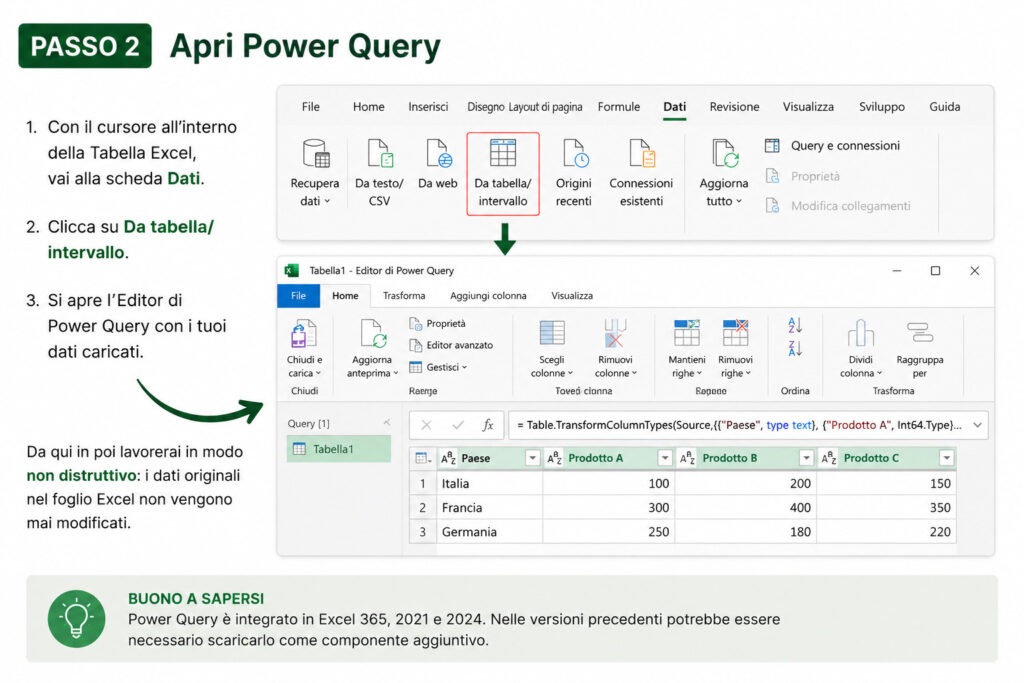Open the Recupera dati dropdown arrow

click(327, 201)
